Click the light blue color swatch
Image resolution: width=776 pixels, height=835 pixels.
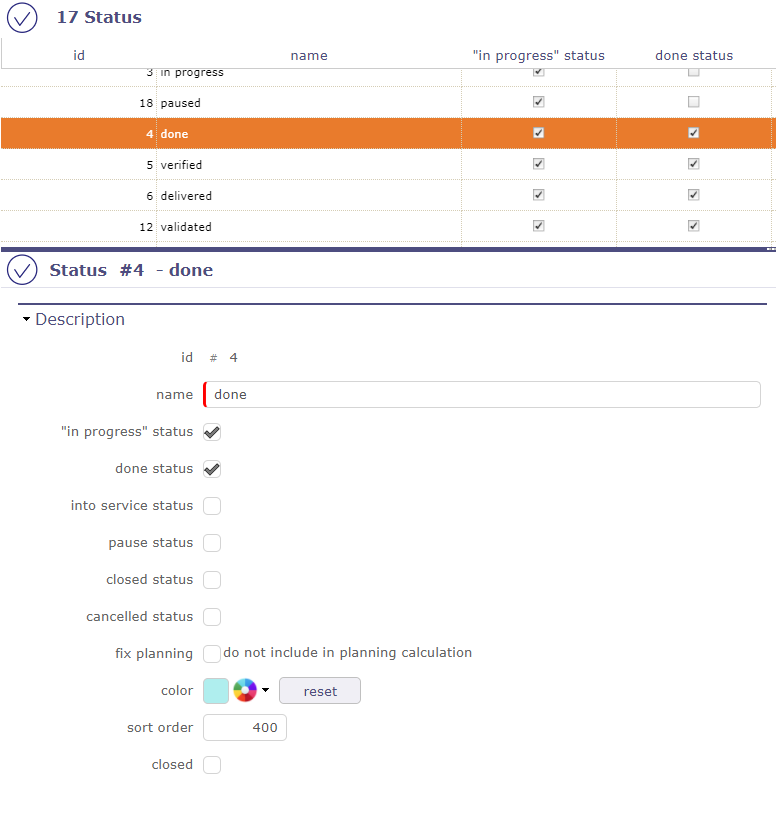click(x=216, y=691)
